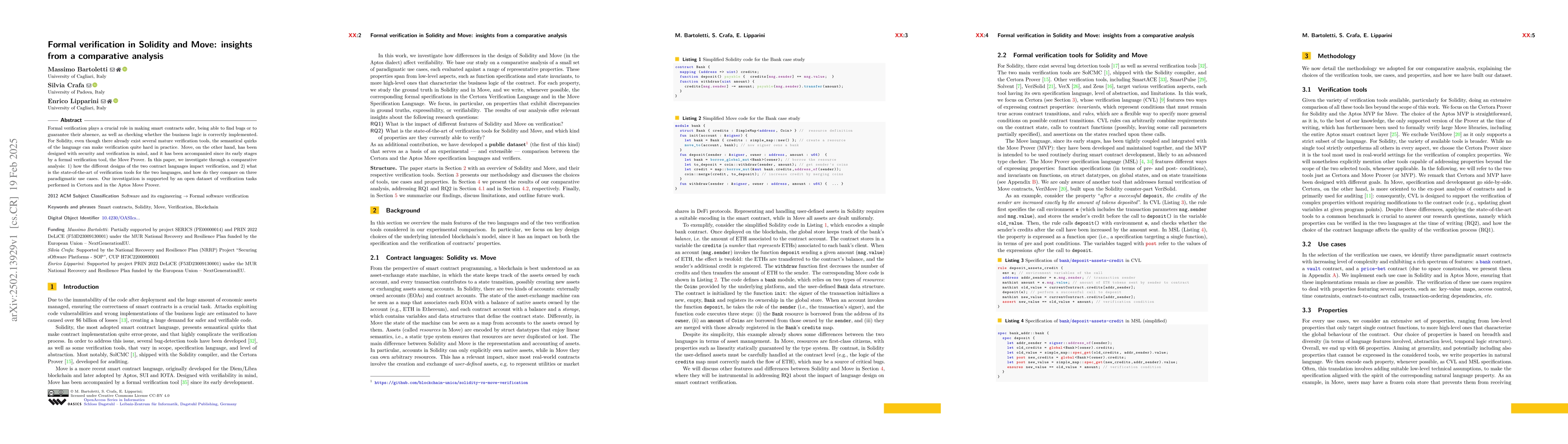Viewport: 1568px width, 444px height.
Task: Follow the Schloss Dagstuhl publishing link
Action: pos(160,404)
